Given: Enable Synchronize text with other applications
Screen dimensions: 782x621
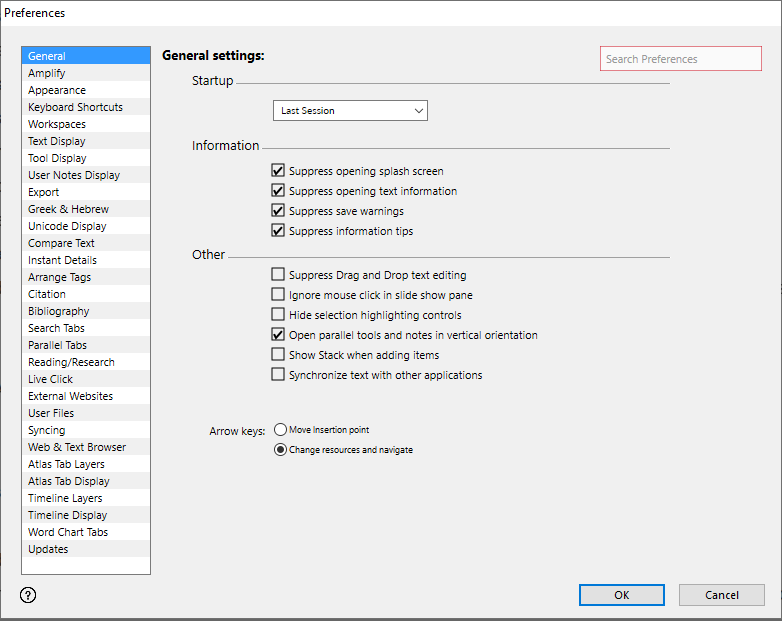Looking at the screenshot, I should coord(278,375).
